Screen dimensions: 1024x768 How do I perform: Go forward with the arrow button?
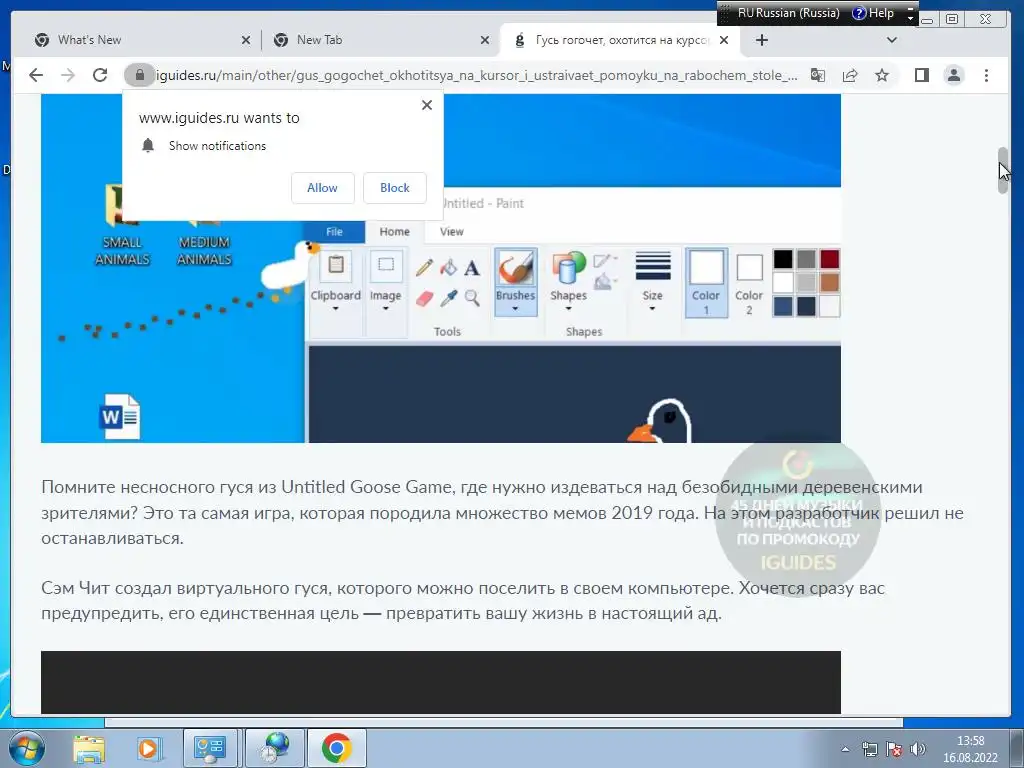[x=67, y=75]
